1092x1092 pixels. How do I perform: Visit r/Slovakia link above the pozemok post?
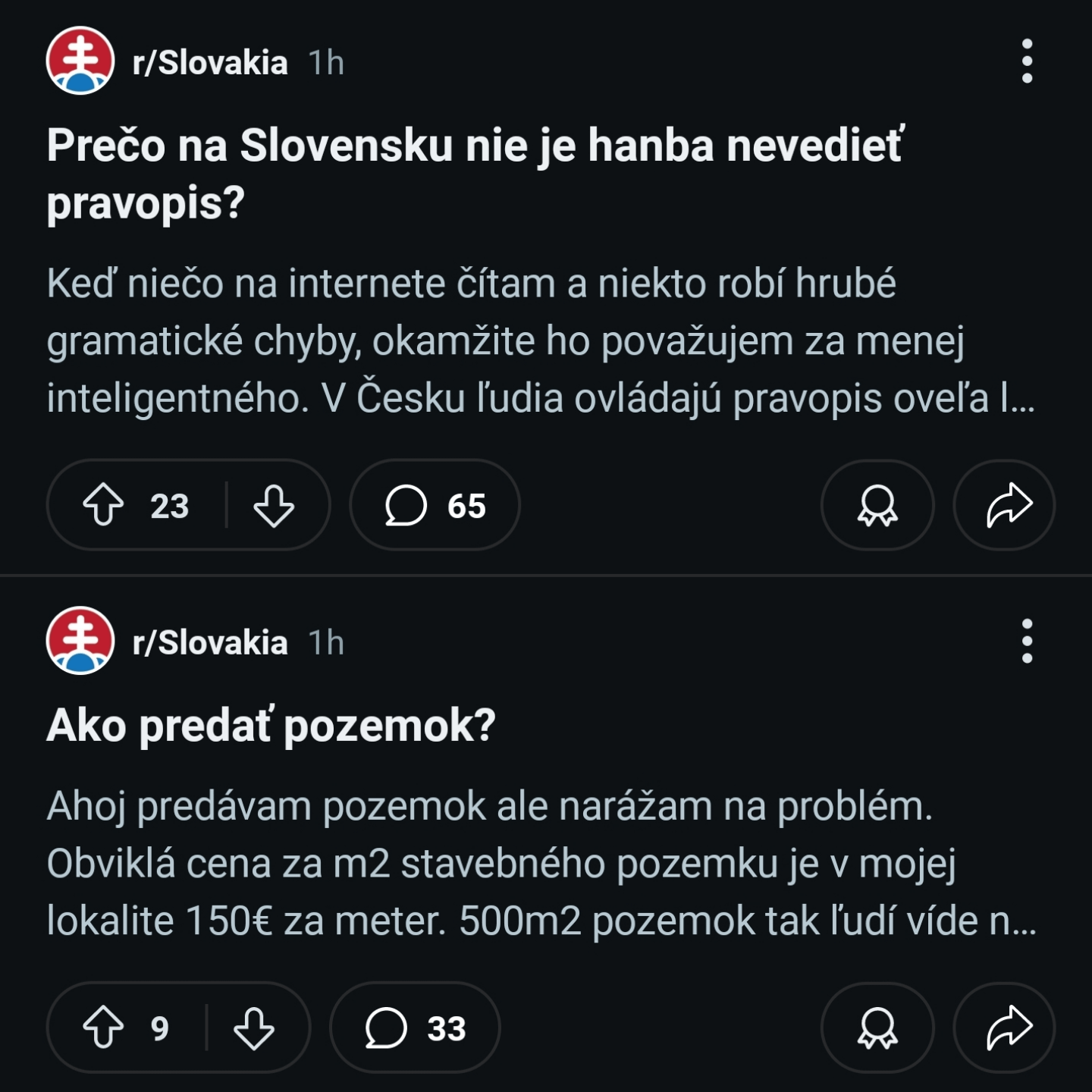pyautogui.click(x=210, y=642)
